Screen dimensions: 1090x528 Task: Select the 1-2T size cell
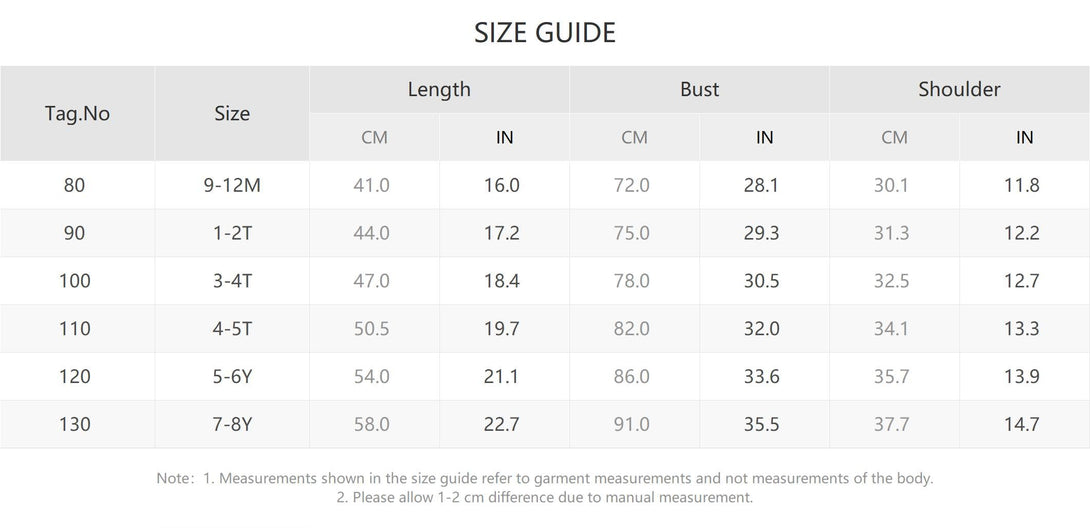232,233
